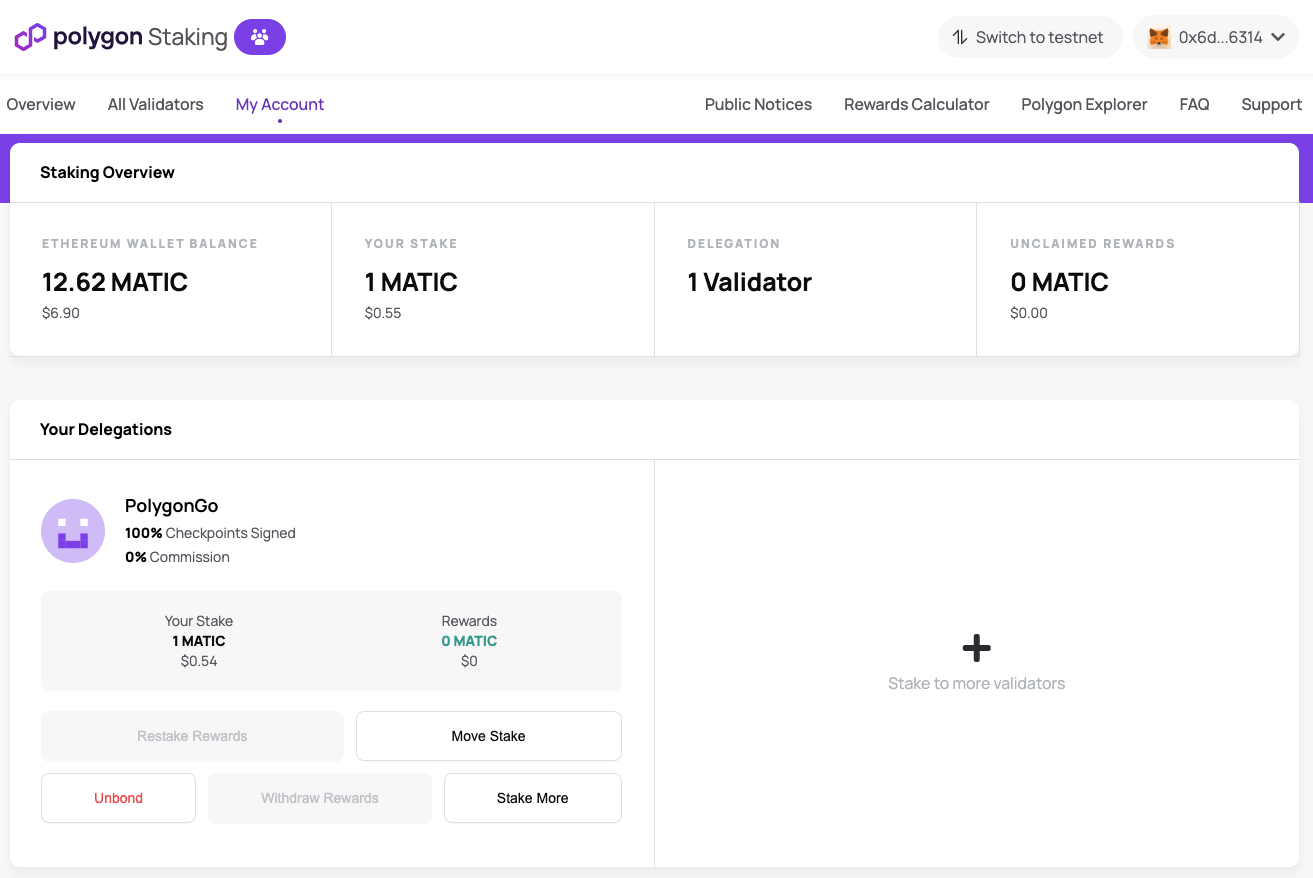The image size is (1313, 878).
Task: Click the 'Stake to more validators' text
Action: click(976, 683)
